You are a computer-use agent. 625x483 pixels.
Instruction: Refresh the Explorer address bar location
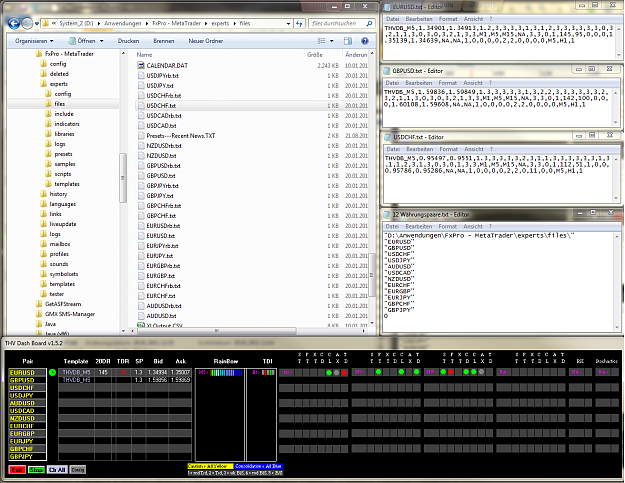[299, 24]
